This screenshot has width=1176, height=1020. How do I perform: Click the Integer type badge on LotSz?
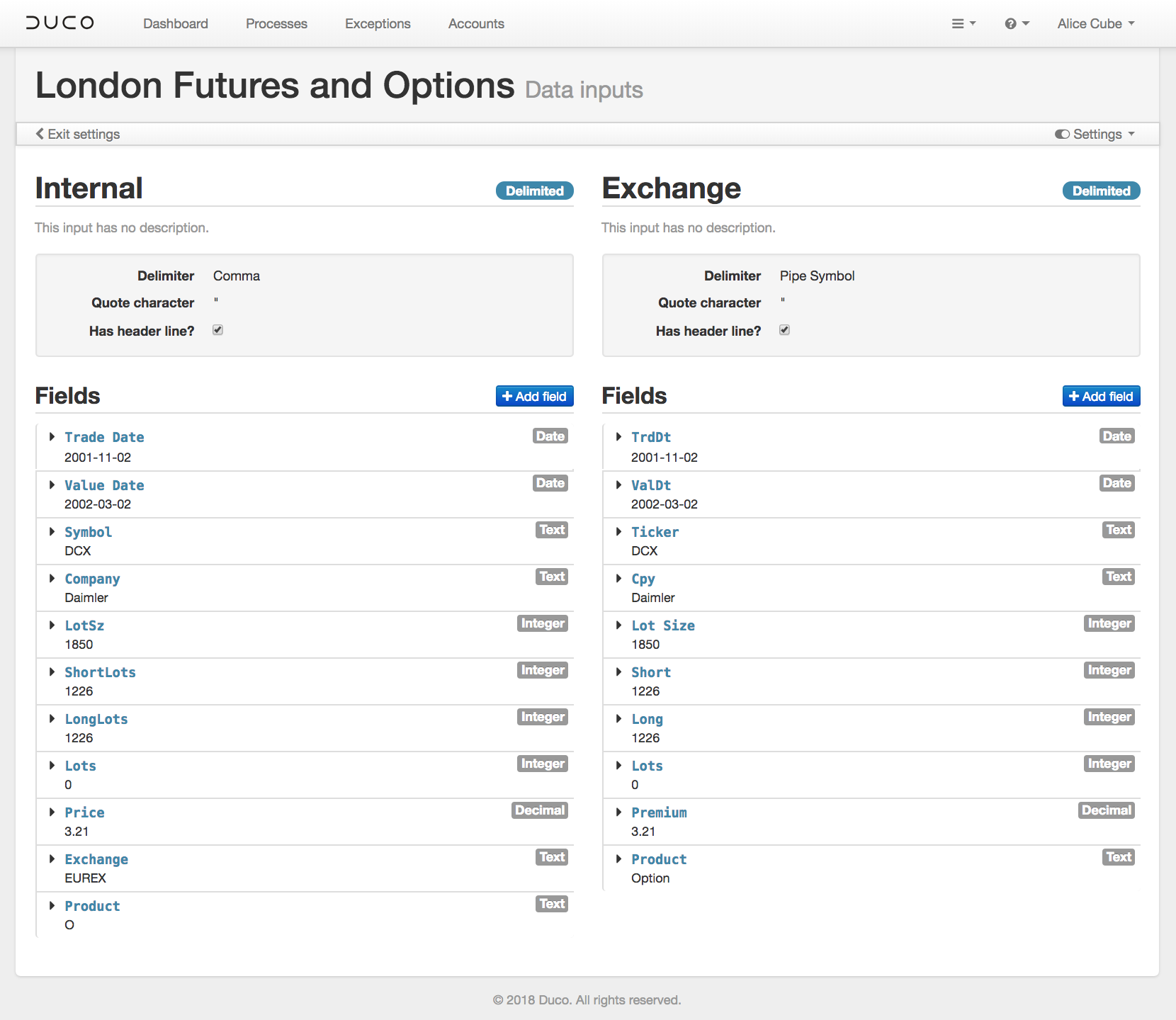pyautogui.click(x=542, y=623)
